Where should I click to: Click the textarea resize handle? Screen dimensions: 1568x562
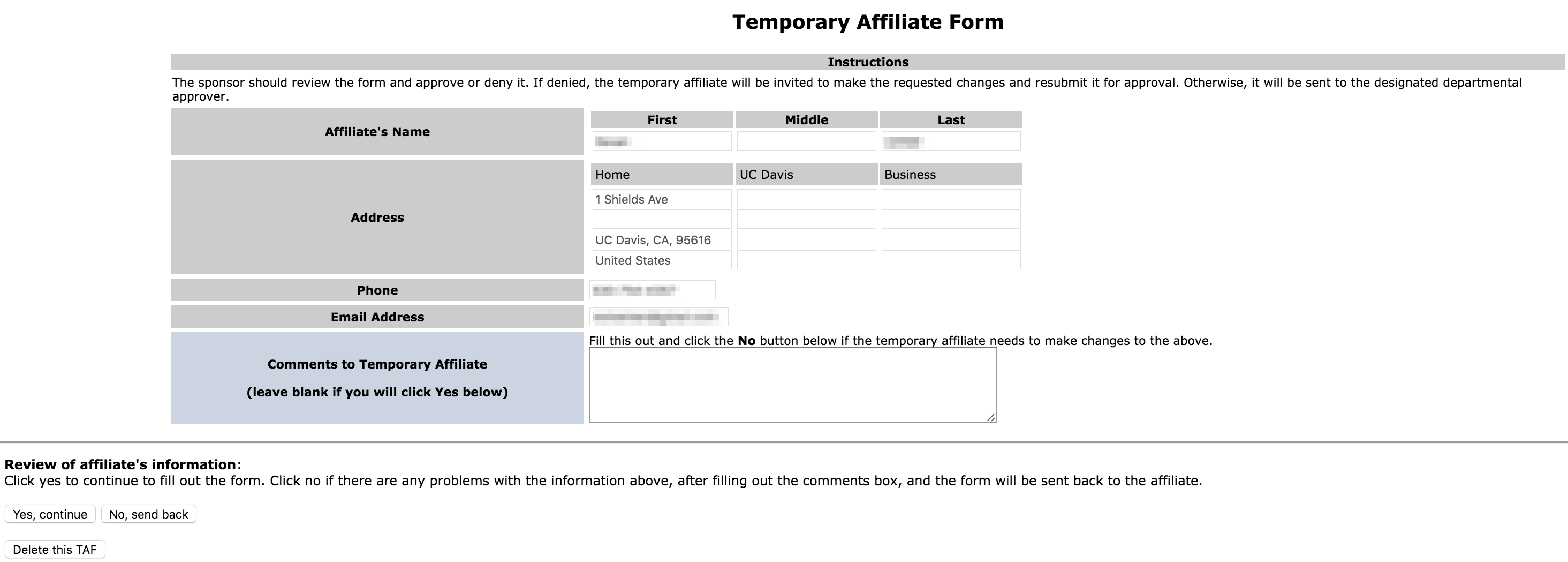pos(991,419)
